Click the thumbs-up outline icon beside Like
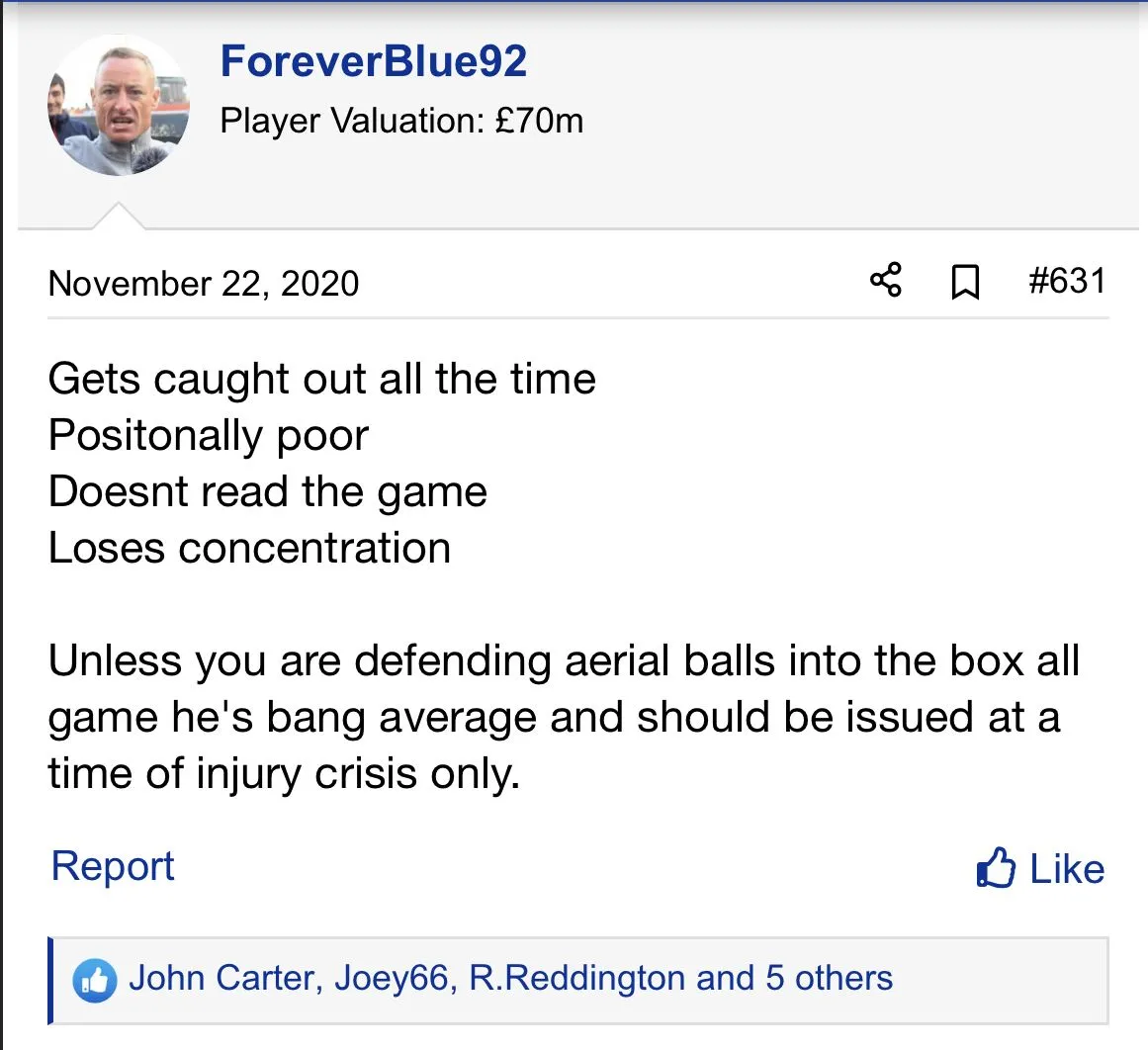 coord(996,869)
